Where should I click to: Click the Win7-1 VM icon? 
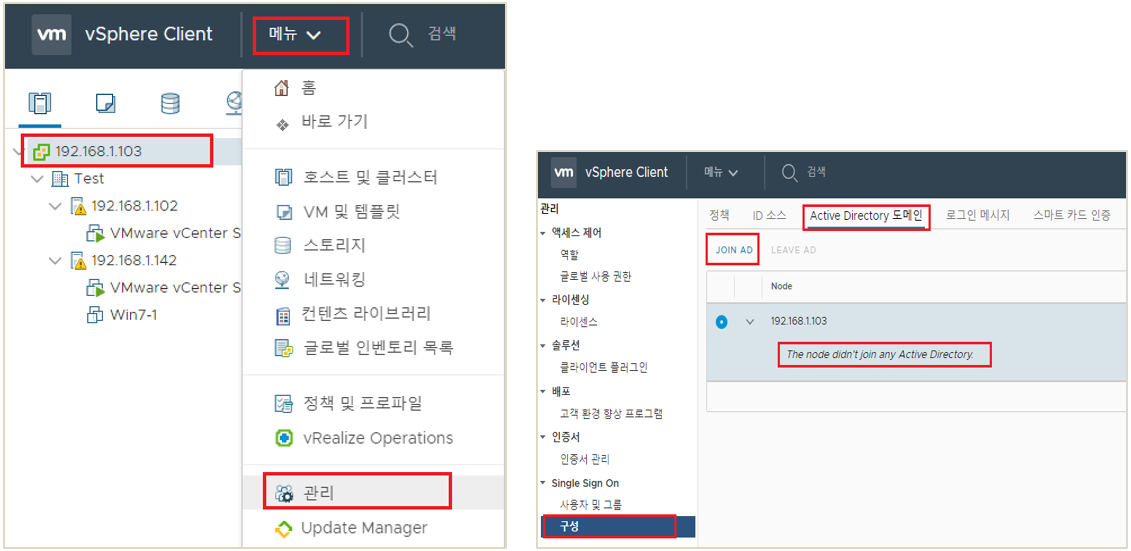[95, 315]
